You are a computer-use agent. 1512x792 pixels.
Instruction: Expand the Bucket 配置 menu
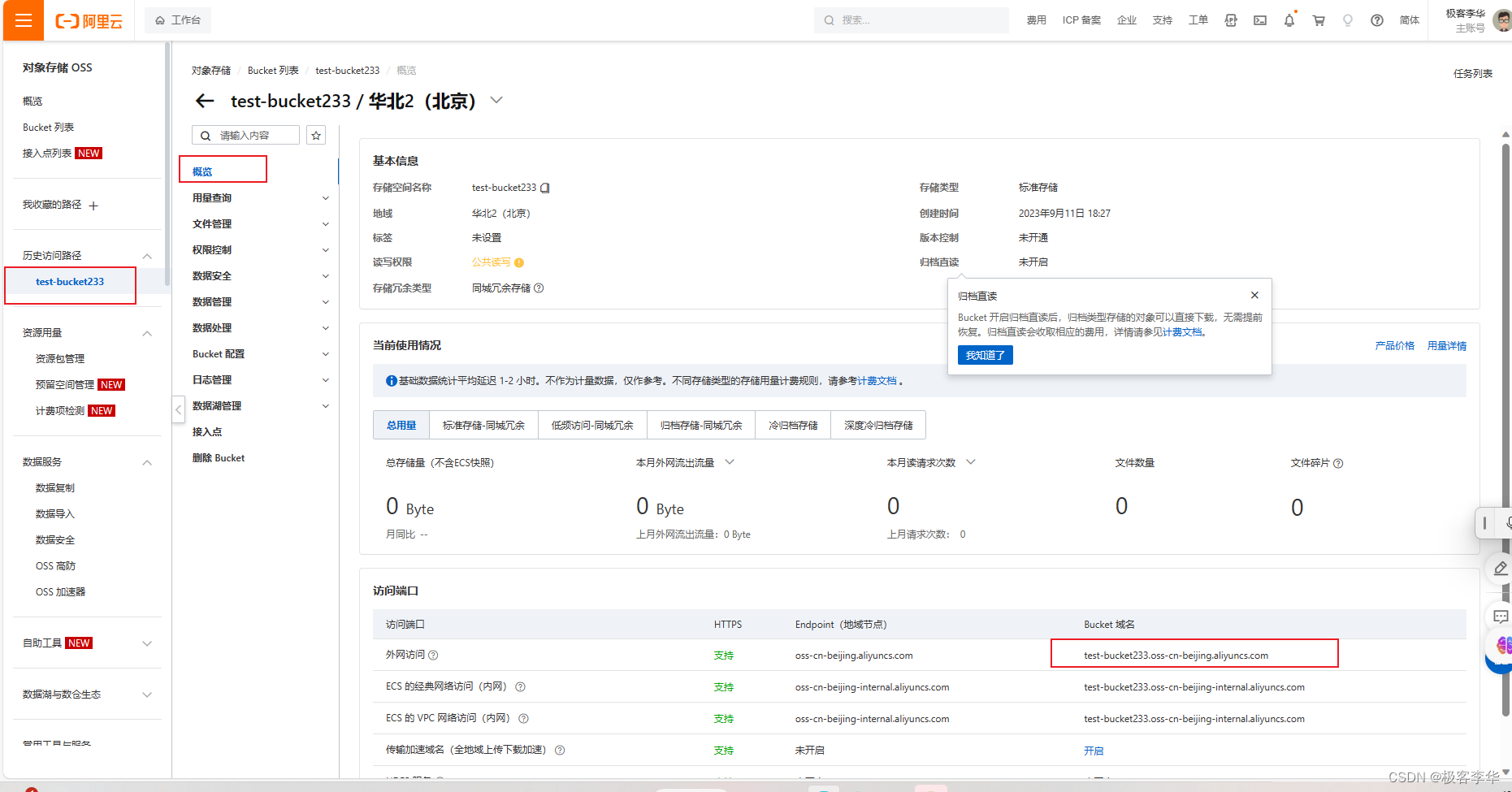(326, 354)
